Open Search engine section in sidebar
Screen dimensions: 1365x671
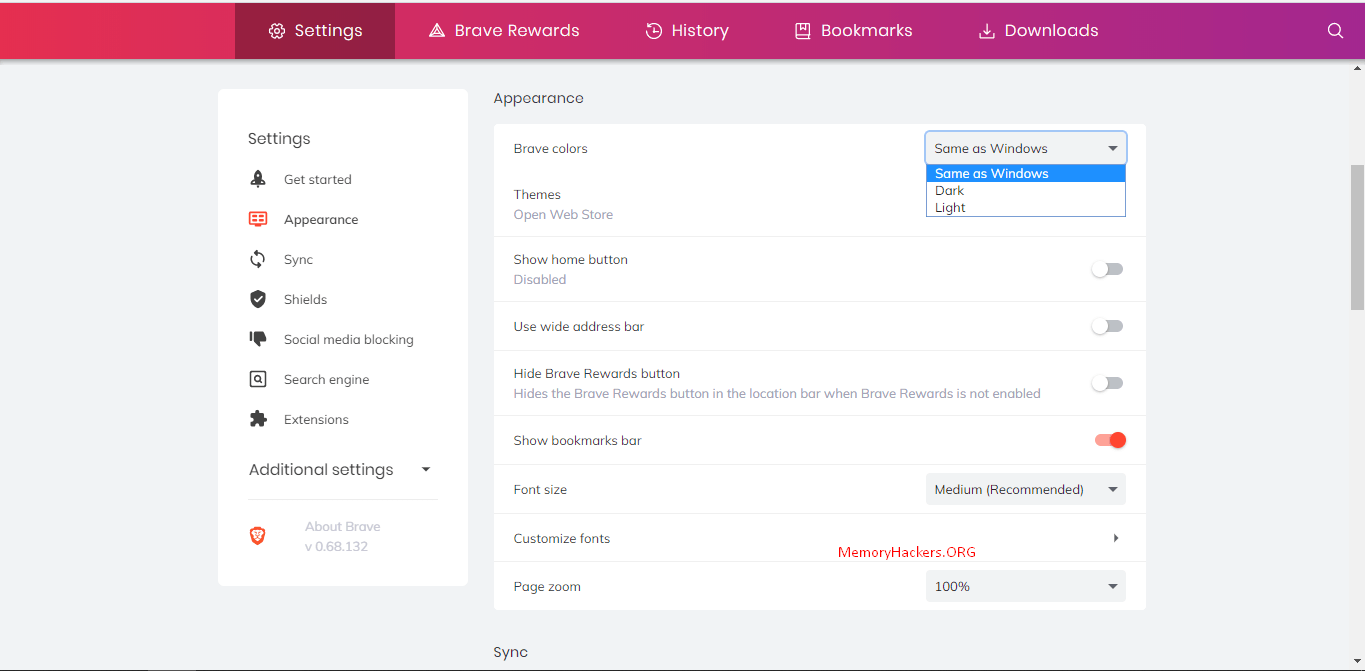327,380
